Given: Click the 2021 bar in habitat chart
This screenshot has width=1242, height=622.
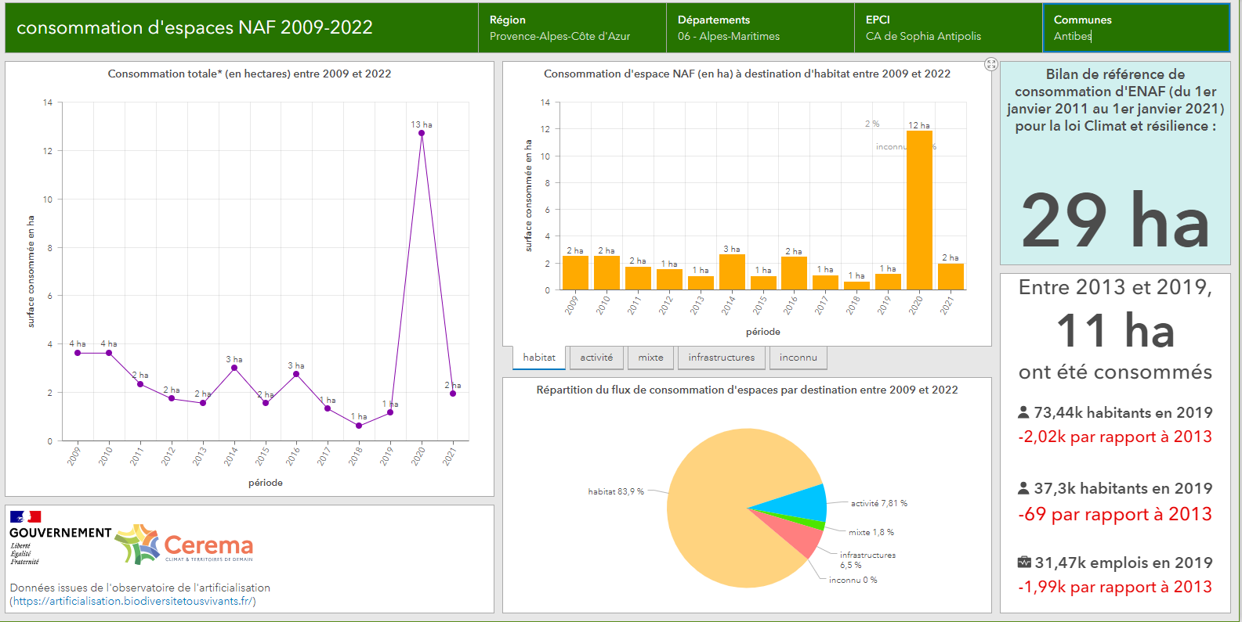Looking at the screenshot, I should [x=951, y=277].
